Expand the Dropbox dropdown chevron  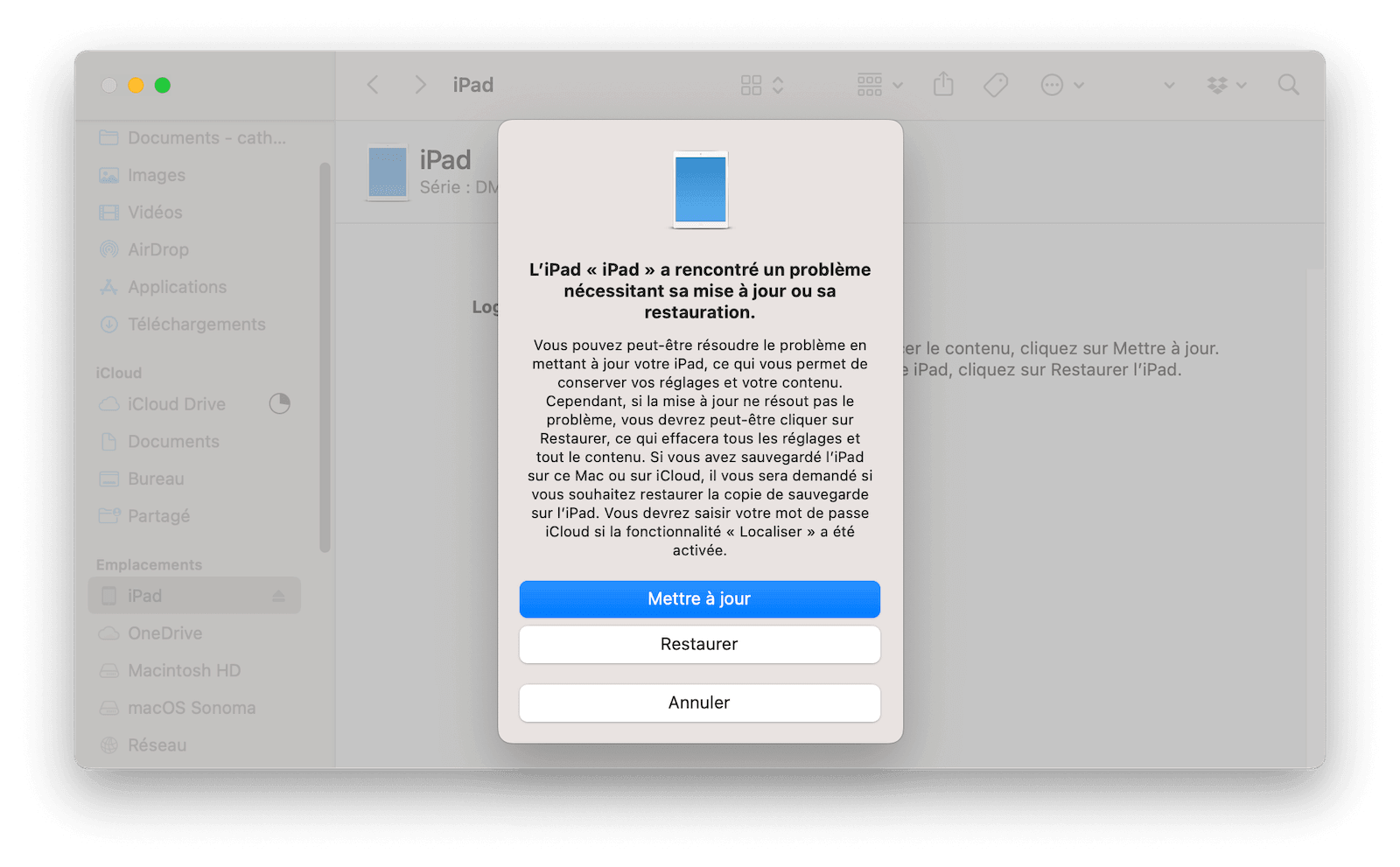tap(1241, 86)
